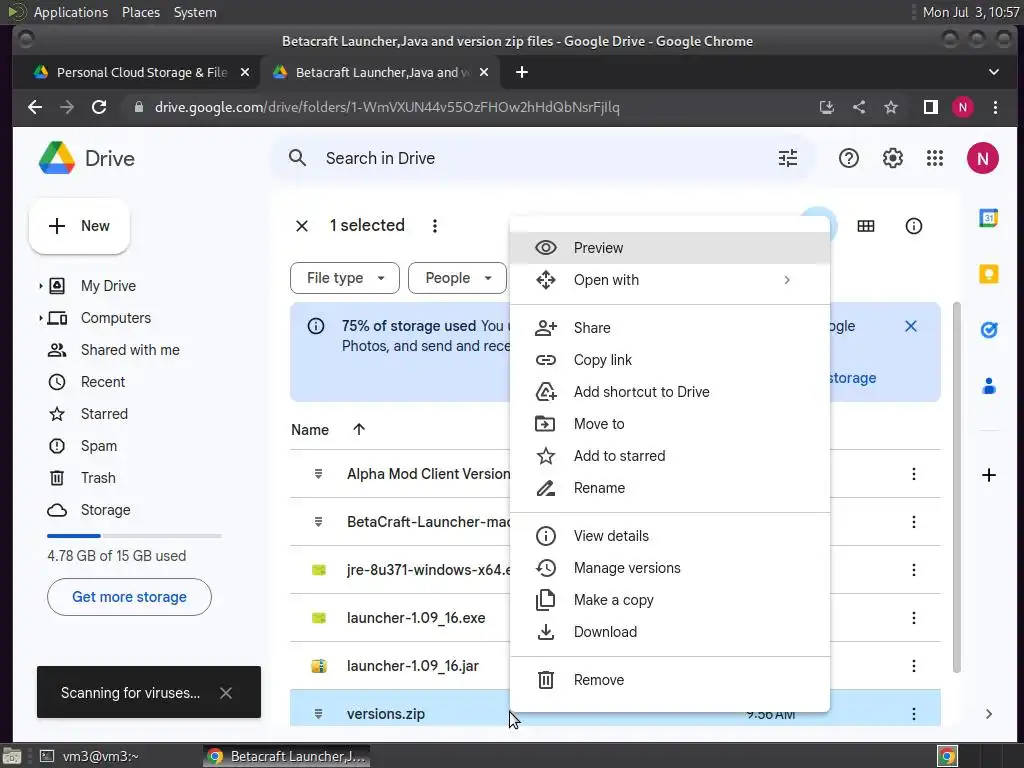Open Chrome tab search chevron
The image size is (1024, 768).
point(993,72)
